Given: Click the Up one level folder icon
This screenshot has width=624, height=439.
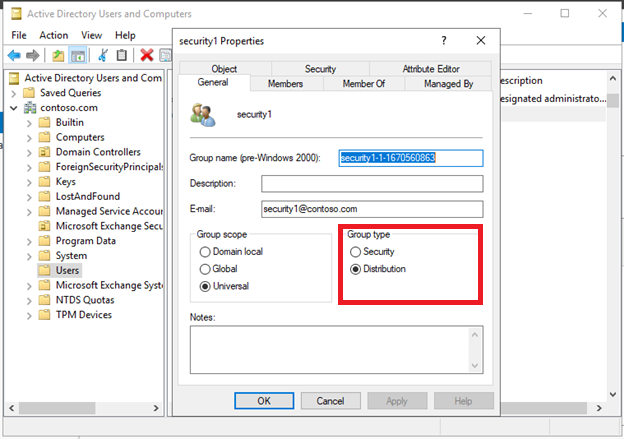Looking at the screenshot, I should [58, 55].
